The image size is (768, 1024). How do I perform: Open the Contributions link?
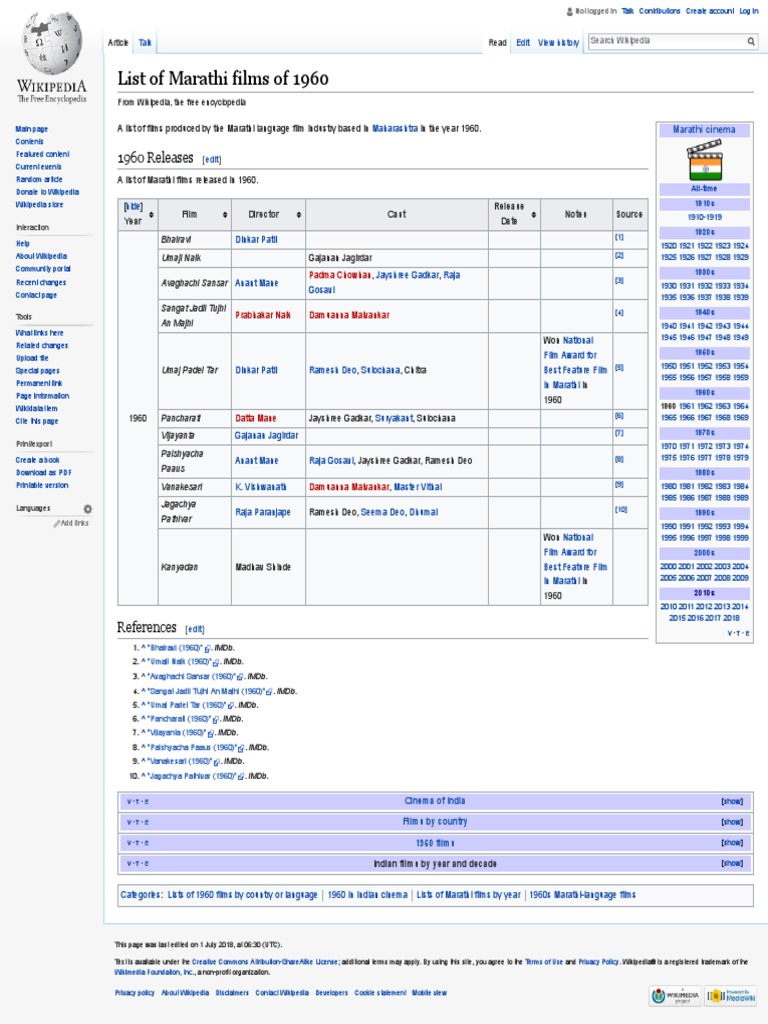[660, 11]
